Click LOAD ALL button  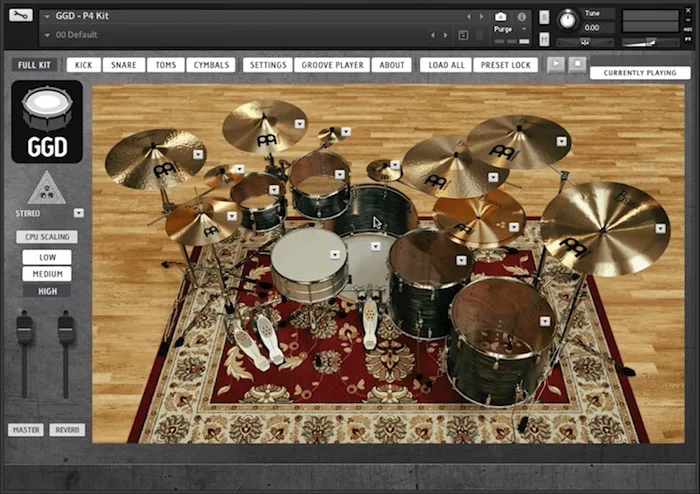(446, 65)
